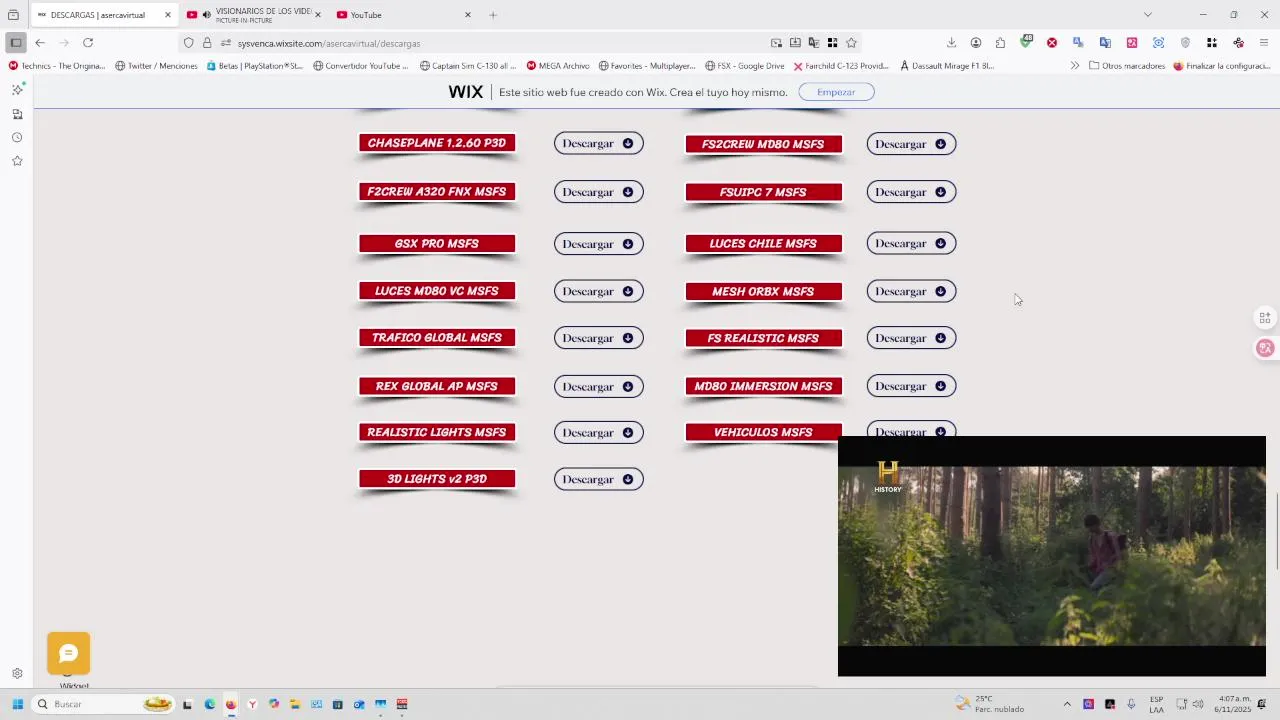Open the sidebar bookmarks star icon
Screen dimensions: 1280x720
click(17, 161)
